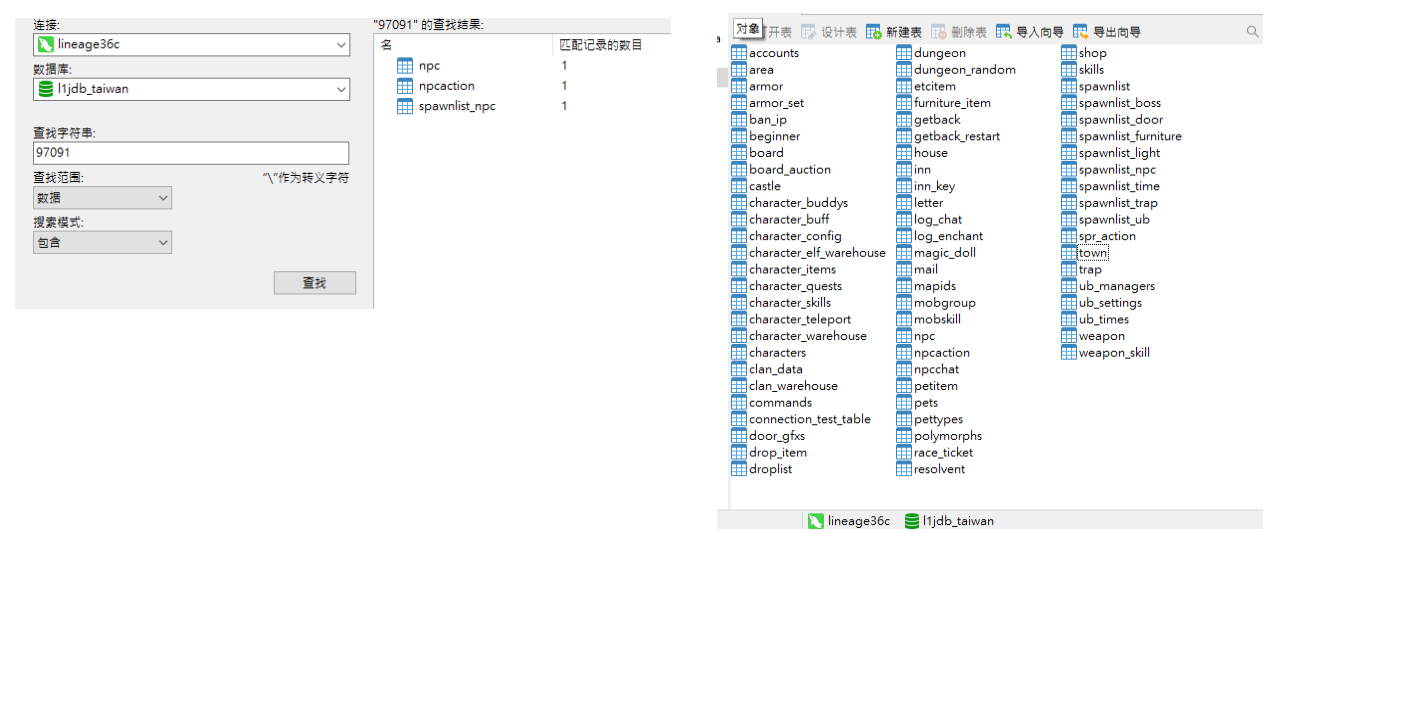
Task: Select the magic_doll table name
Action: 945,253
